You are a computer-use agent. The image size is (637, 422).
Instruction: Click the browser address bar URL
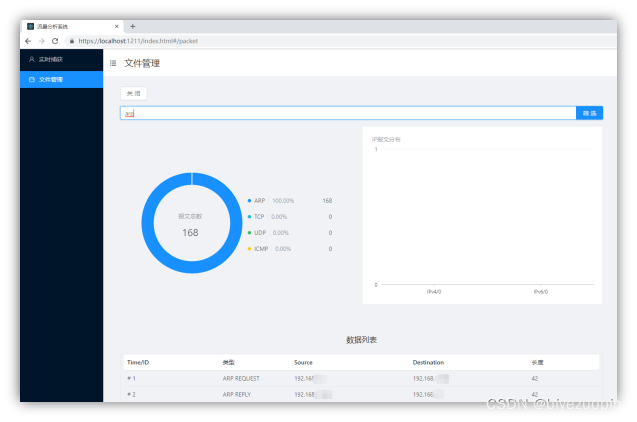(138, 41)
